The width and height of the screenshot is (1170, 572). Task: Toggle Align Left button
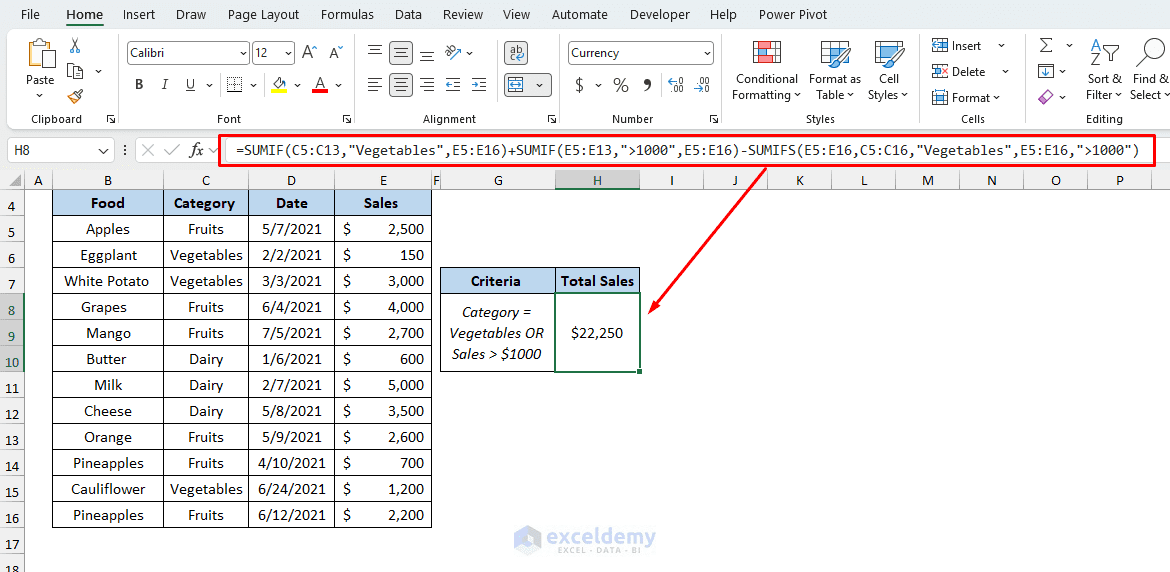[x=375, y=84]
